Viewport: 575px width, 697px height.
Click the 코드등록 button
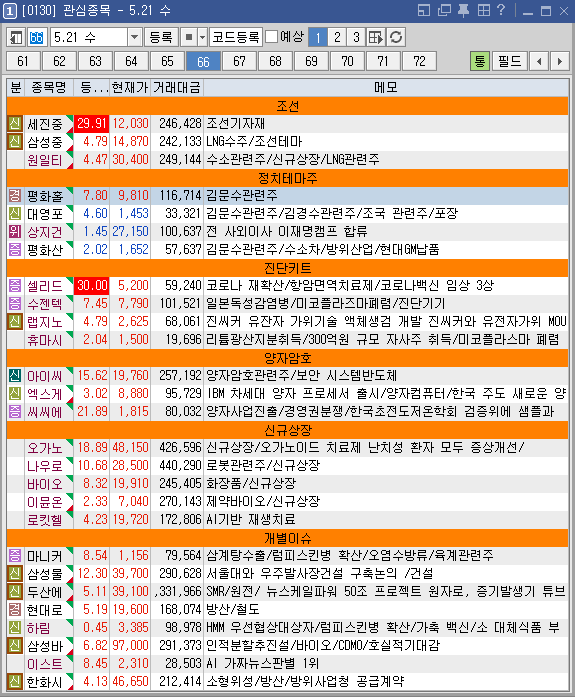236,37
